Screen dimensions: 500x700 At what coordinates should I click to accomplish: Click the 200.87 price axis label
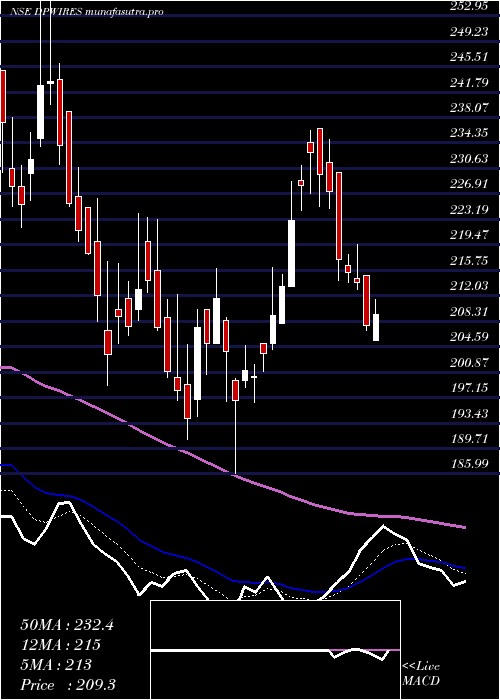point(470,362)
